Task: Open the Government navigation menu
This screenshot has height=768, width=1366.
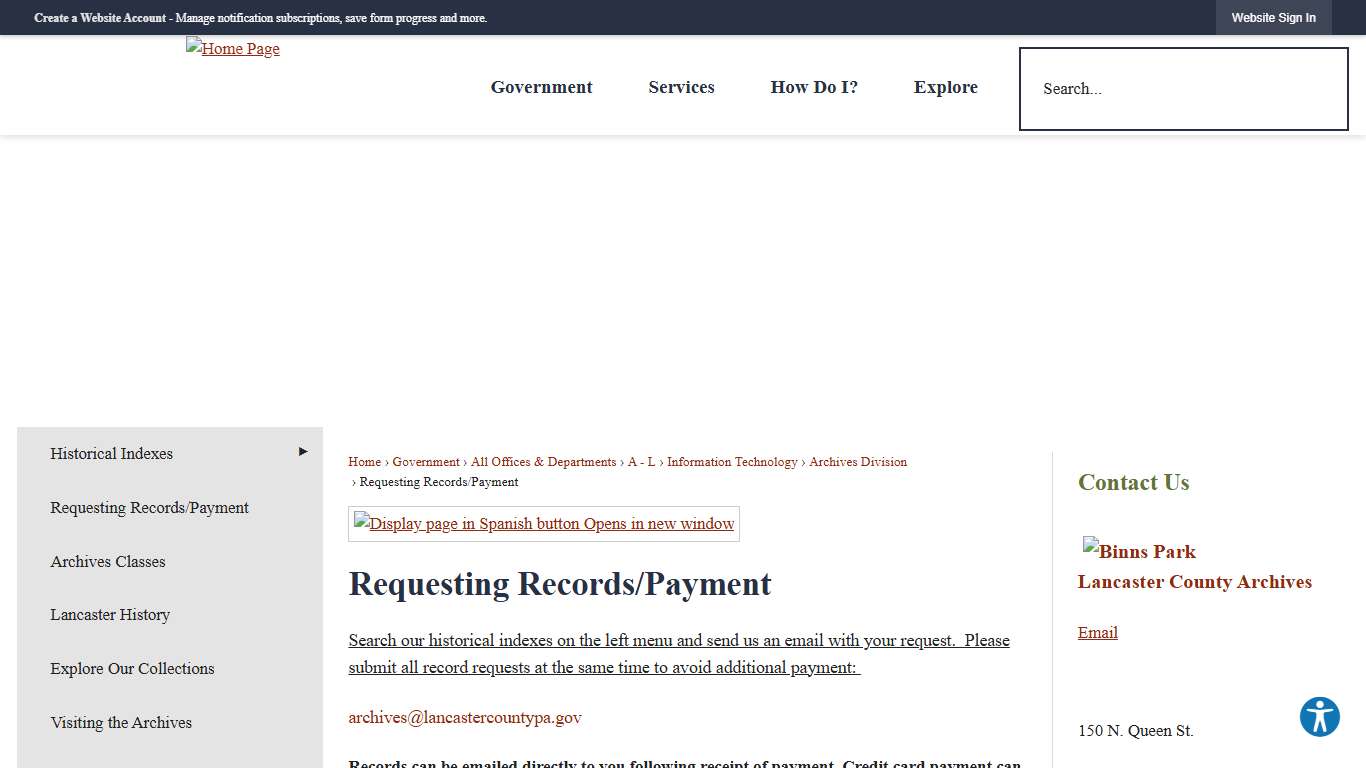Action: click(541, 87)
